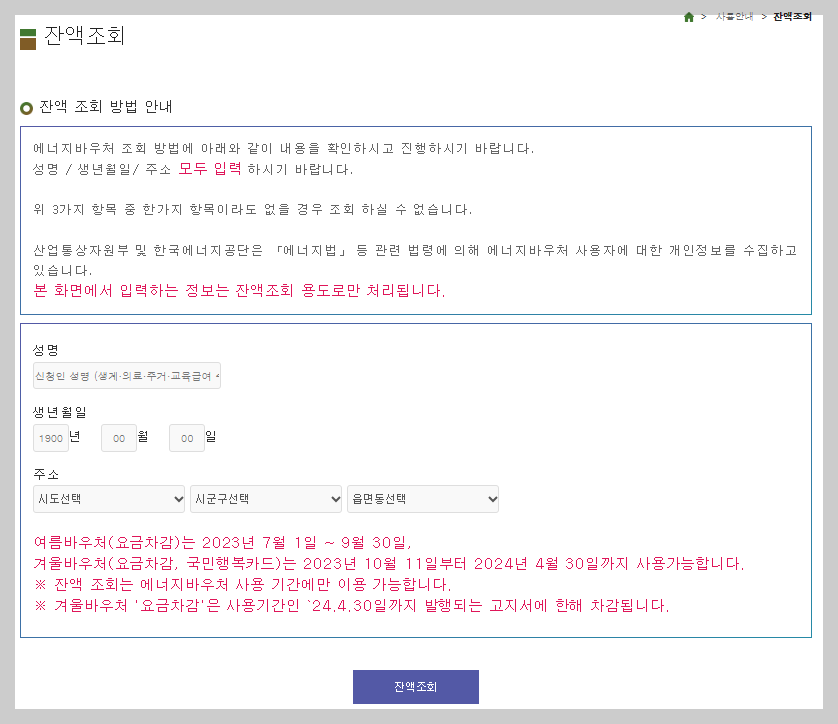Screen dimensions: 838x724
Task: Expand the 읍면동선택 dropdown
Action: point(422,498)
